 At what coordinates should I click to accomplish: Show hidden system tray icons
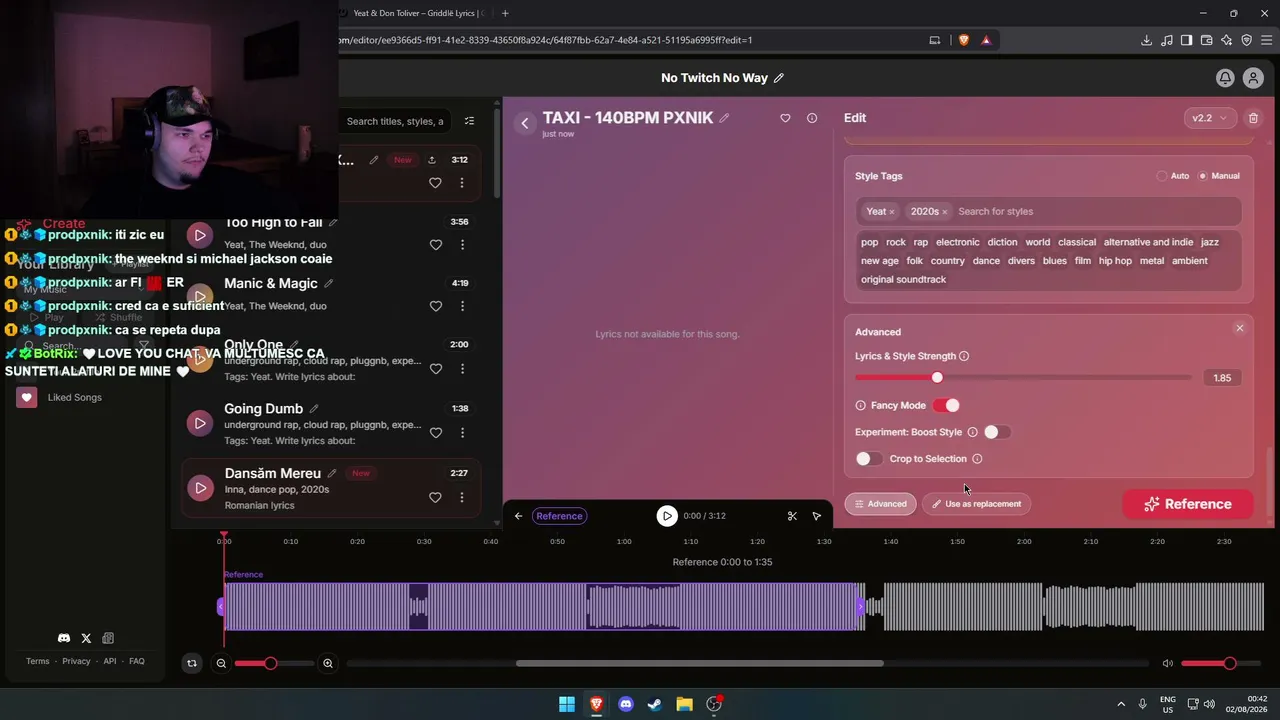1121,704
